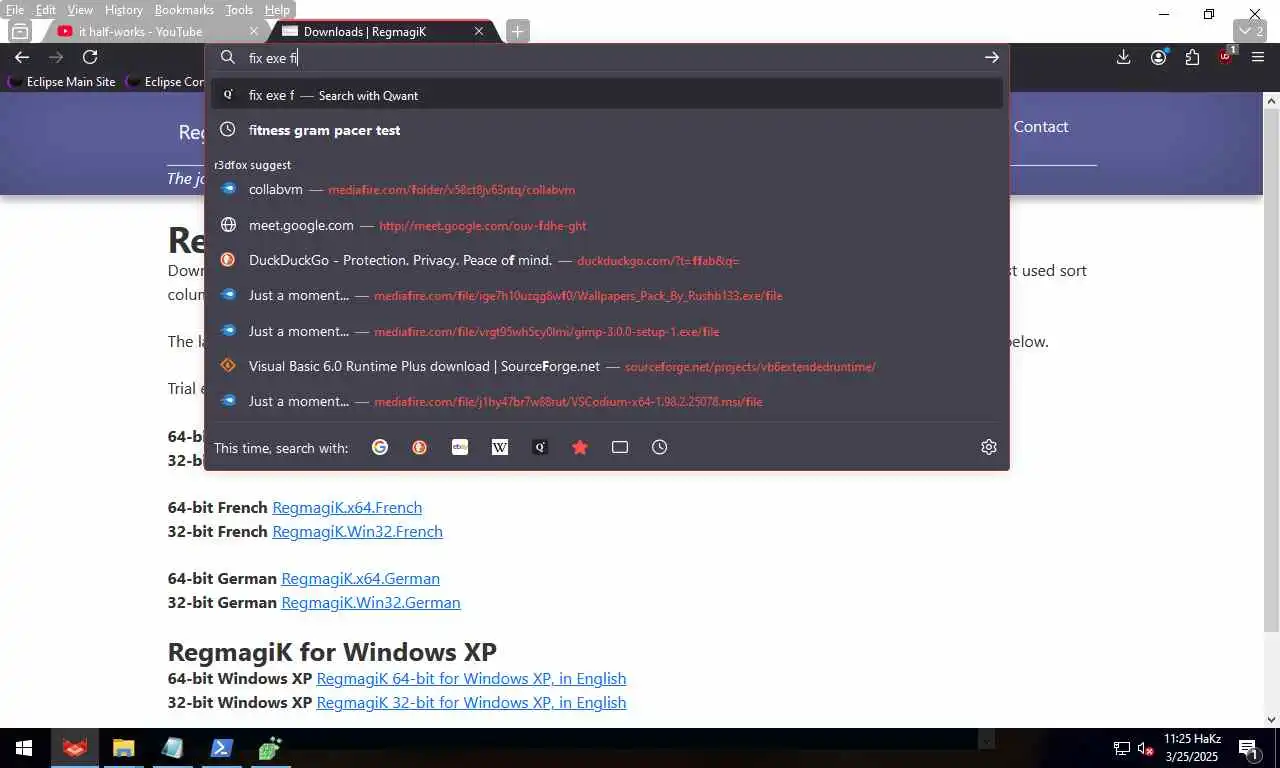Download RegmagiK.x64.German link
This screenshot has height=768, width=1280.
pos(360,578)
